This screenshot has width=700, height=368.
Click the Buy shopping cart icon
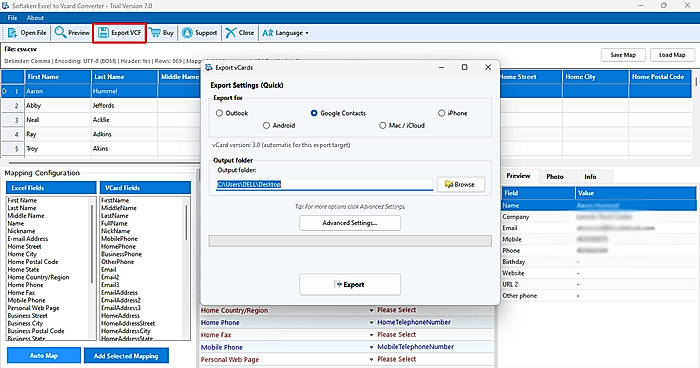click(154, 33)
